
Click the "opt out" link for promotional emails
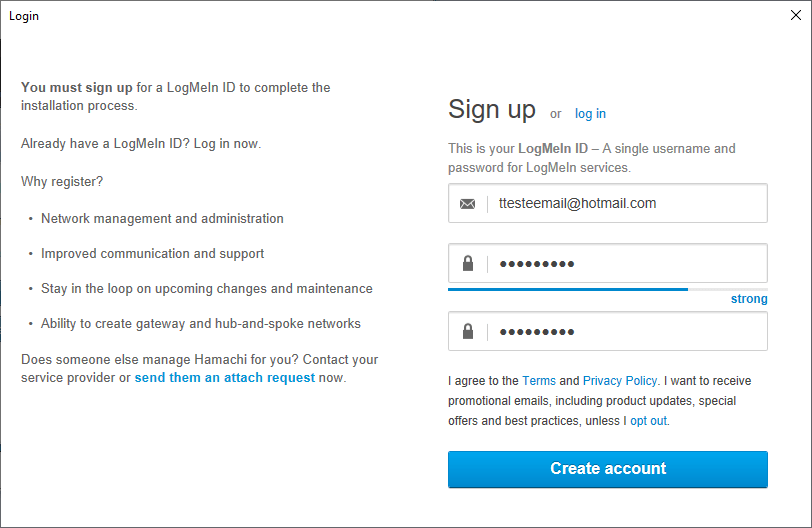pos(648,421)
